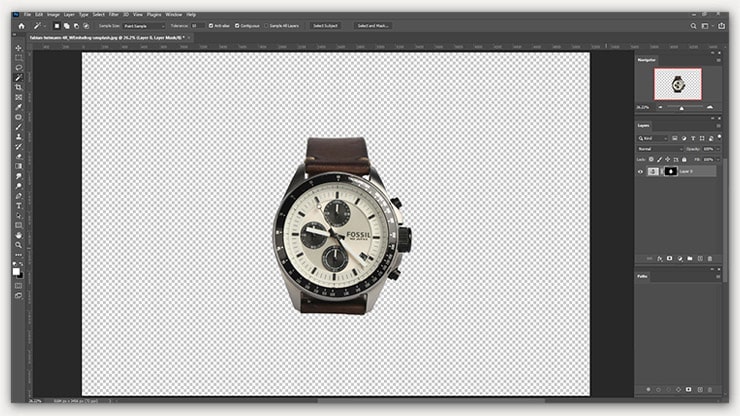740x416 pixels.
Task: Click the foreground color swatch
Action: (16, 272)
